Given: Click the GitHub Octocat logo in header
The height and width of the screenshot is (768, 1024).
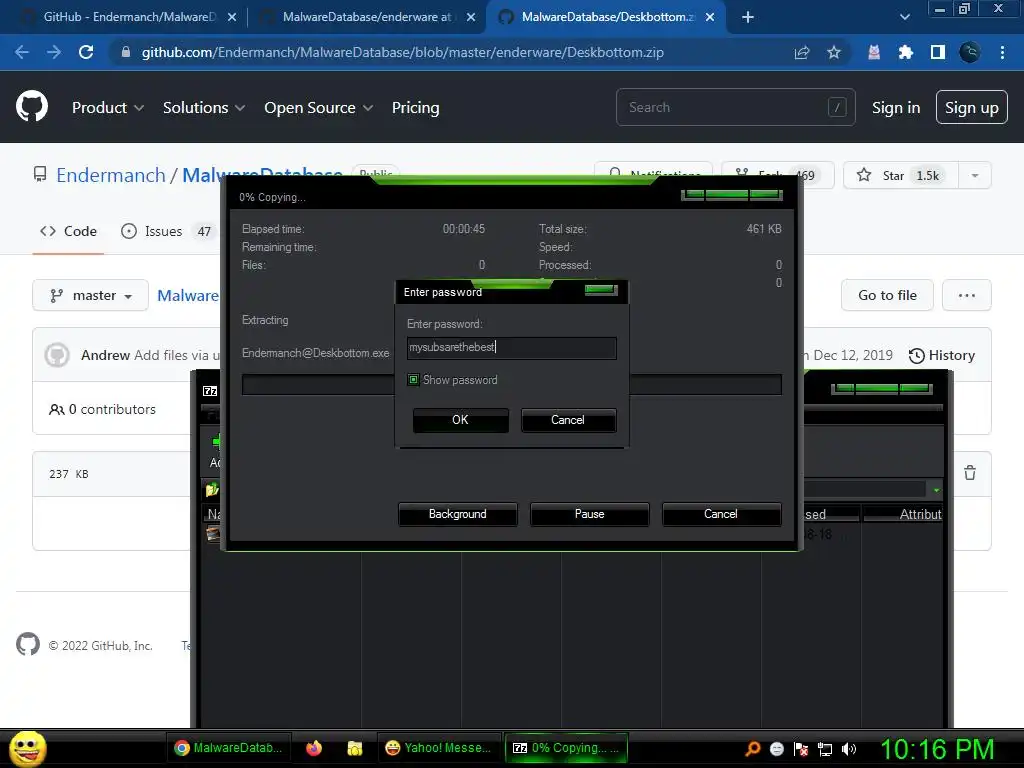Looking at the screenshot, I should pyautogui.click(x=31, y=107).
